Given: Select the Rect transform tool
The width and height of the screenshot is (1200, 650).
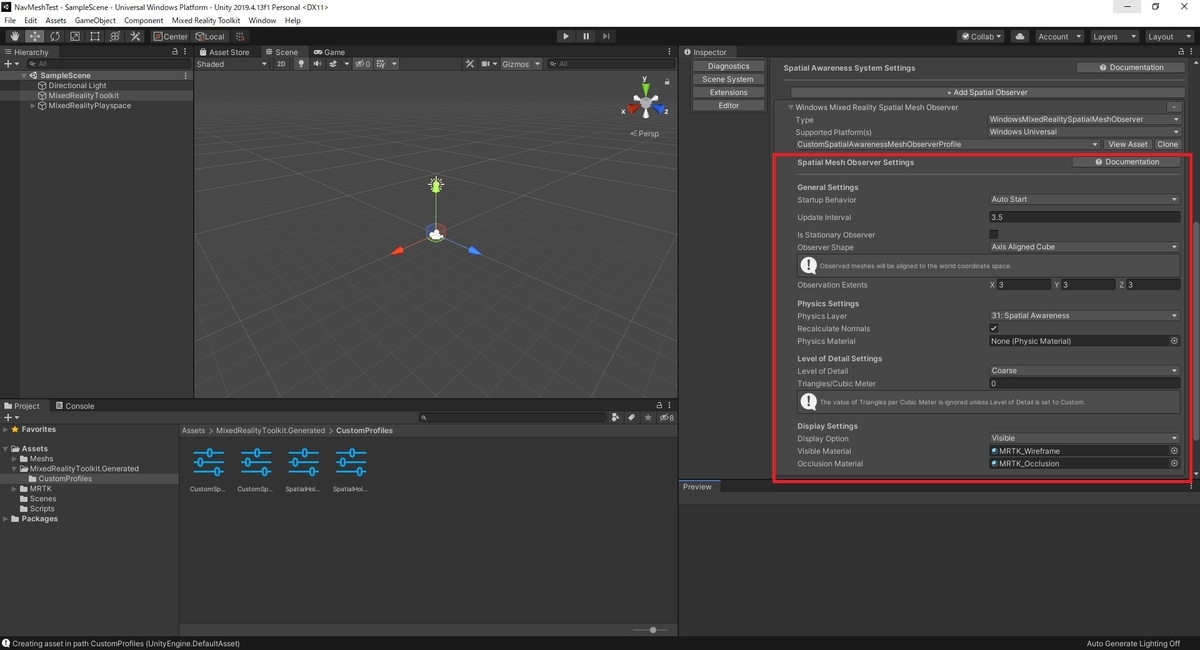Looking at the screenshot, I should [95, 36].
